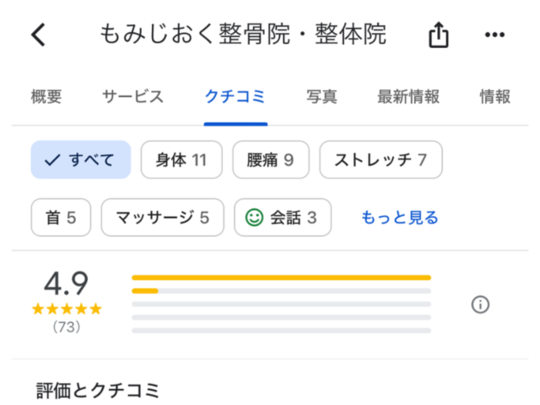Click the four-star rating distribution bar
540x405 pixels.
281,291
